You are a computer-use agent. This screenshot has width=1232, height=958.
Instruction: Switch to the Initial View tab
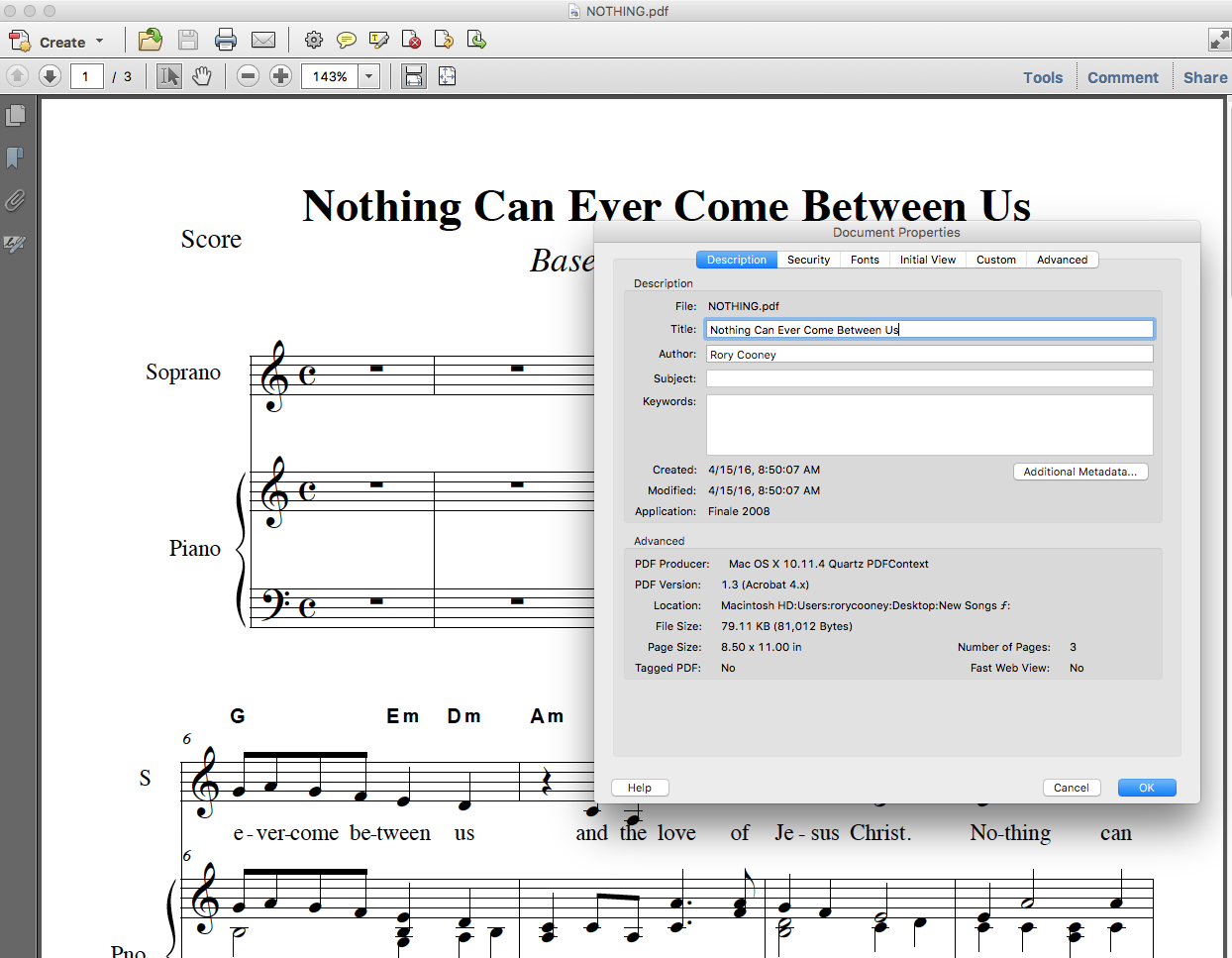point(928,260)
